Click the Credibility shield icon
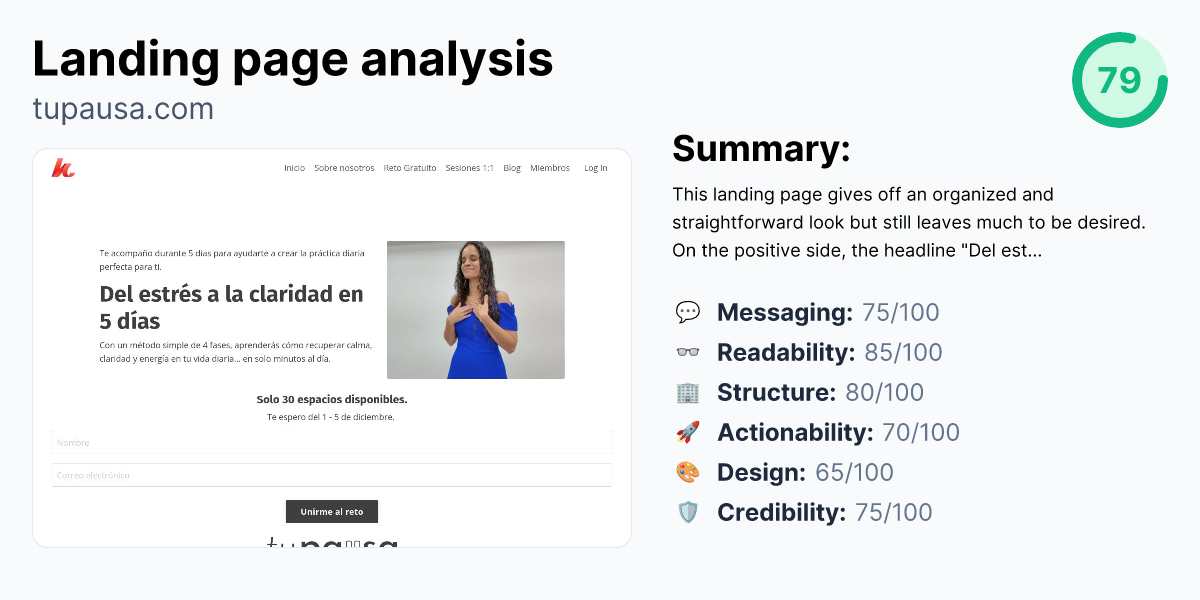This screenshot has height=600, width=1200. 688,512
